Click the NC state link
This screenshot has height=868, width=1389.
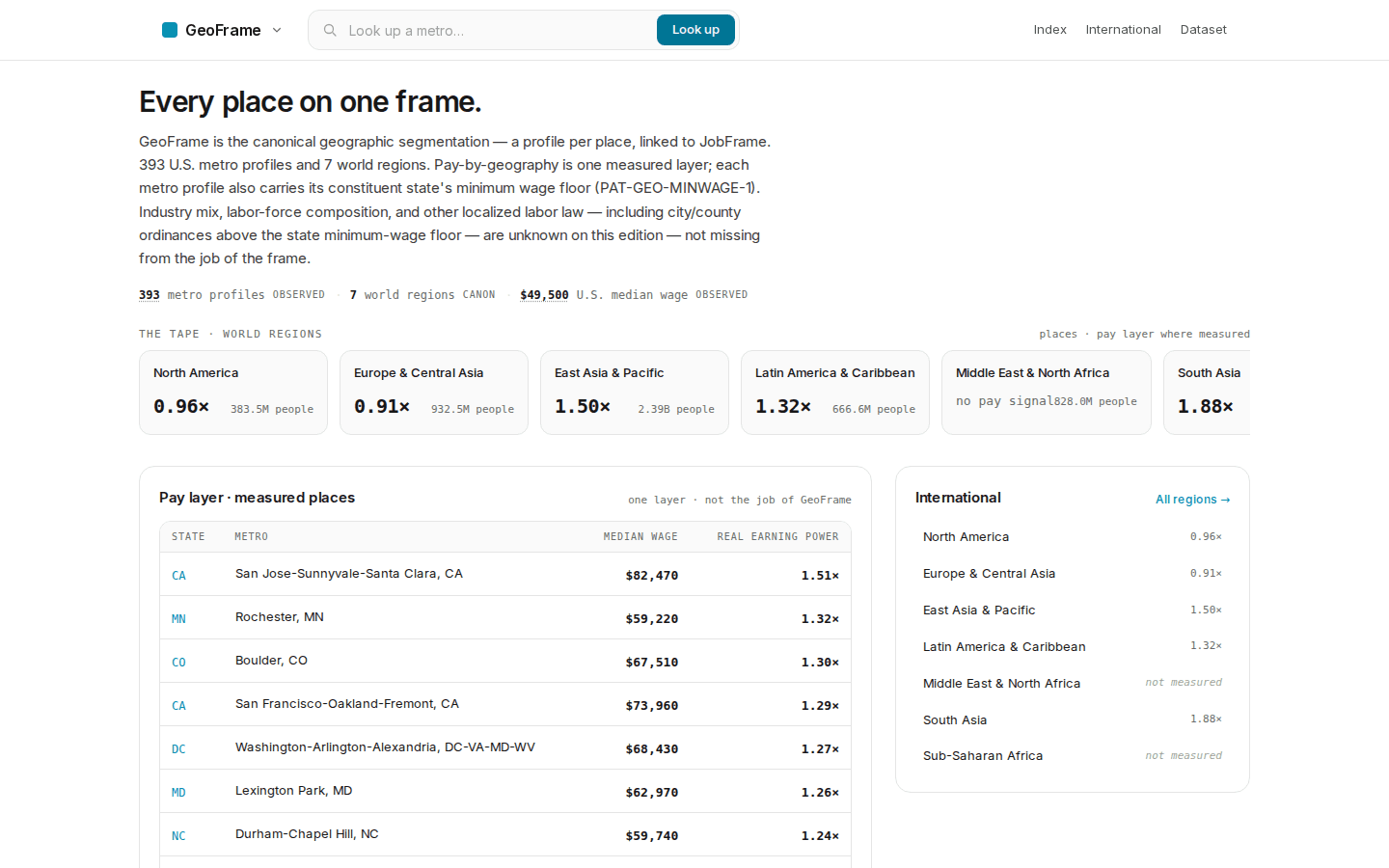(178, 836)
